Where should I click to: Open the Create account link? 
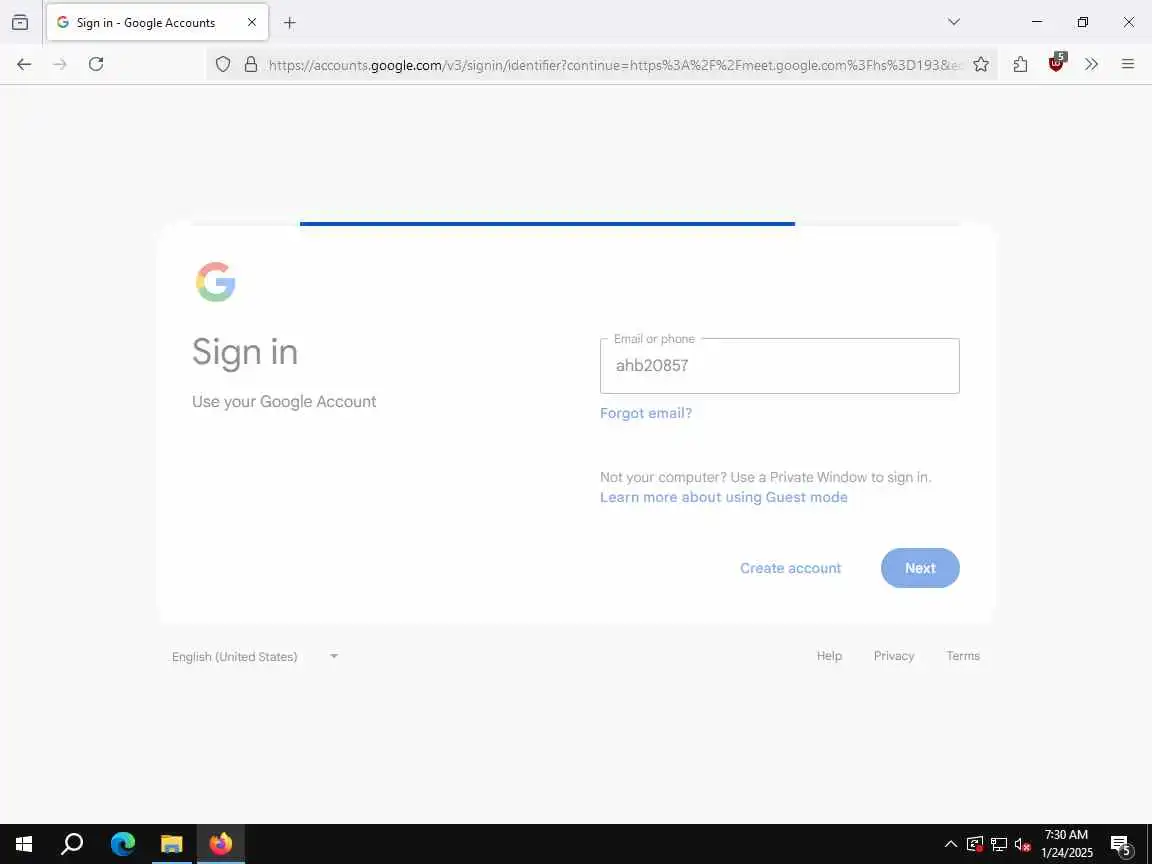click(x=791, y=568)
